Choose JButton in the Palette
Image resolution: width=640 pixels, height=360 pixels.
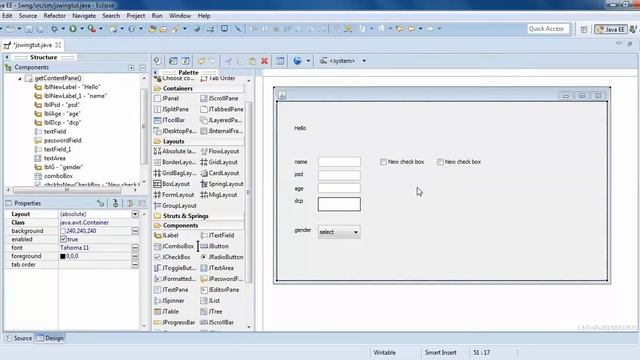point(214,247)
